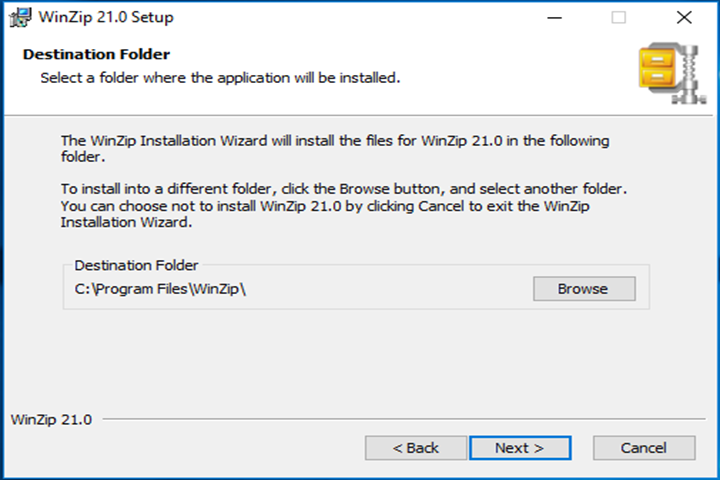Click the word 'folder.' under the first sentence
Screen dimensions: 720x480
[x=83, y=157]
